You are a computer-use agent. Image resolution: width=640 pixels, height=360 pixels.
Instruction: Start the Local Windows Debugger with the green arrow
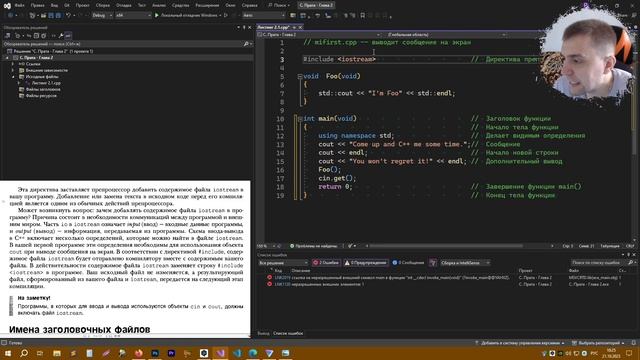(156, 15)
